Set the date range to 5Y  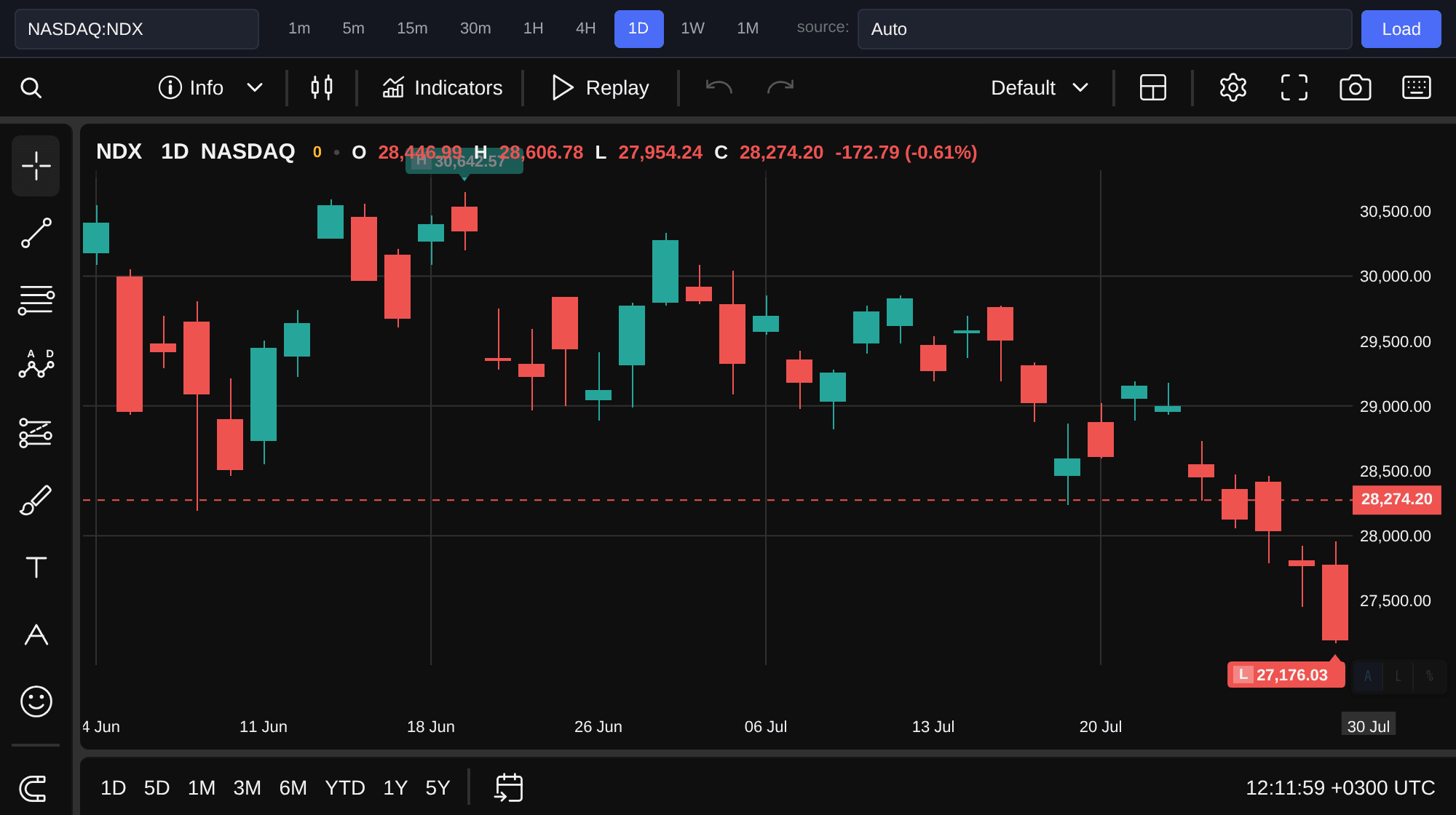point(438,788)
